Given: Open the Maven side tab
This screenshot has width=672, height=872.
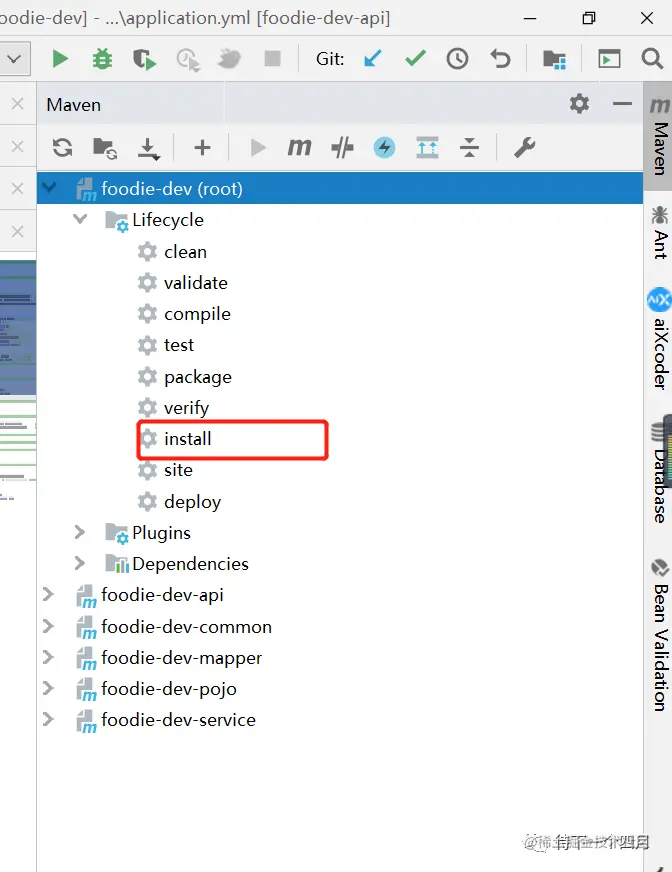Looking at the screenshot, I should (659, 135).
